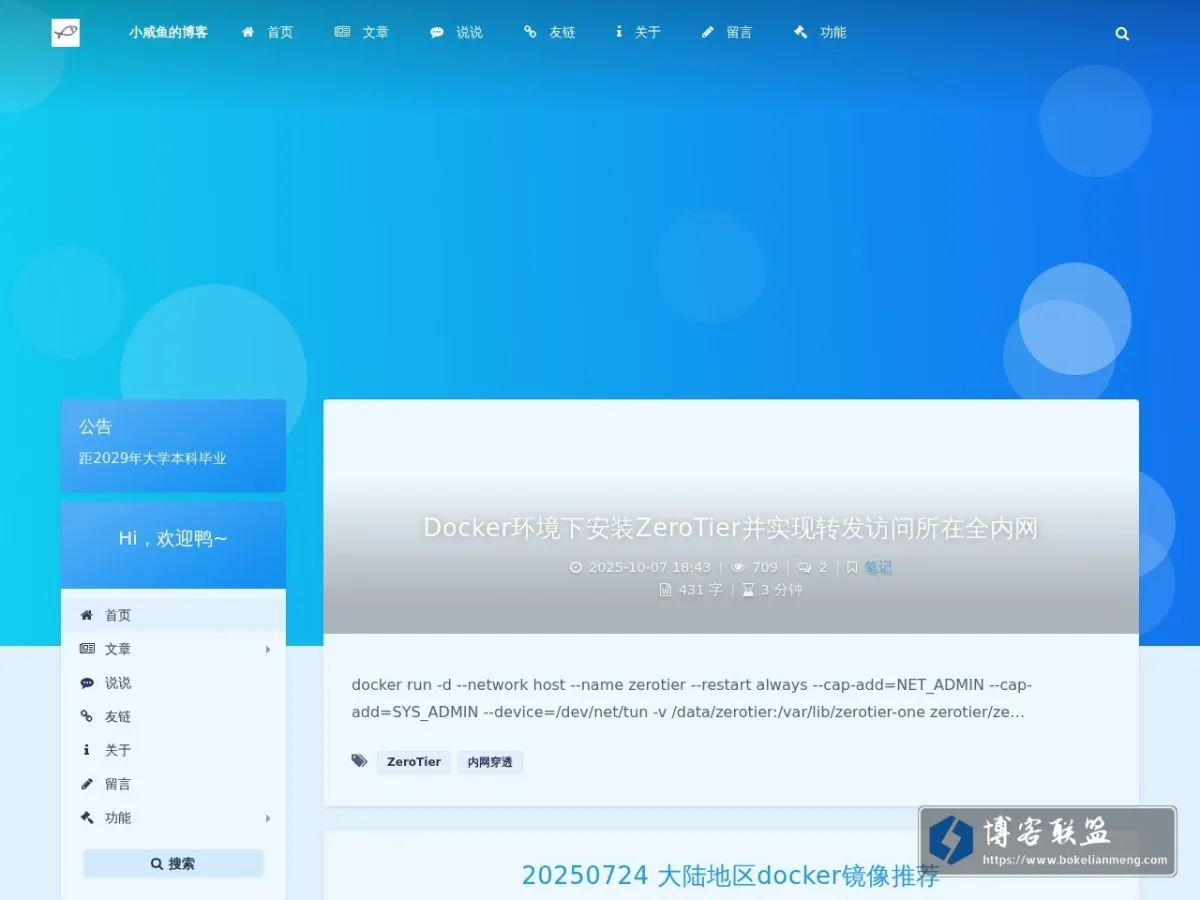Click the blog logo fish icon
The image size is (1200, 900).
(65, 32)
